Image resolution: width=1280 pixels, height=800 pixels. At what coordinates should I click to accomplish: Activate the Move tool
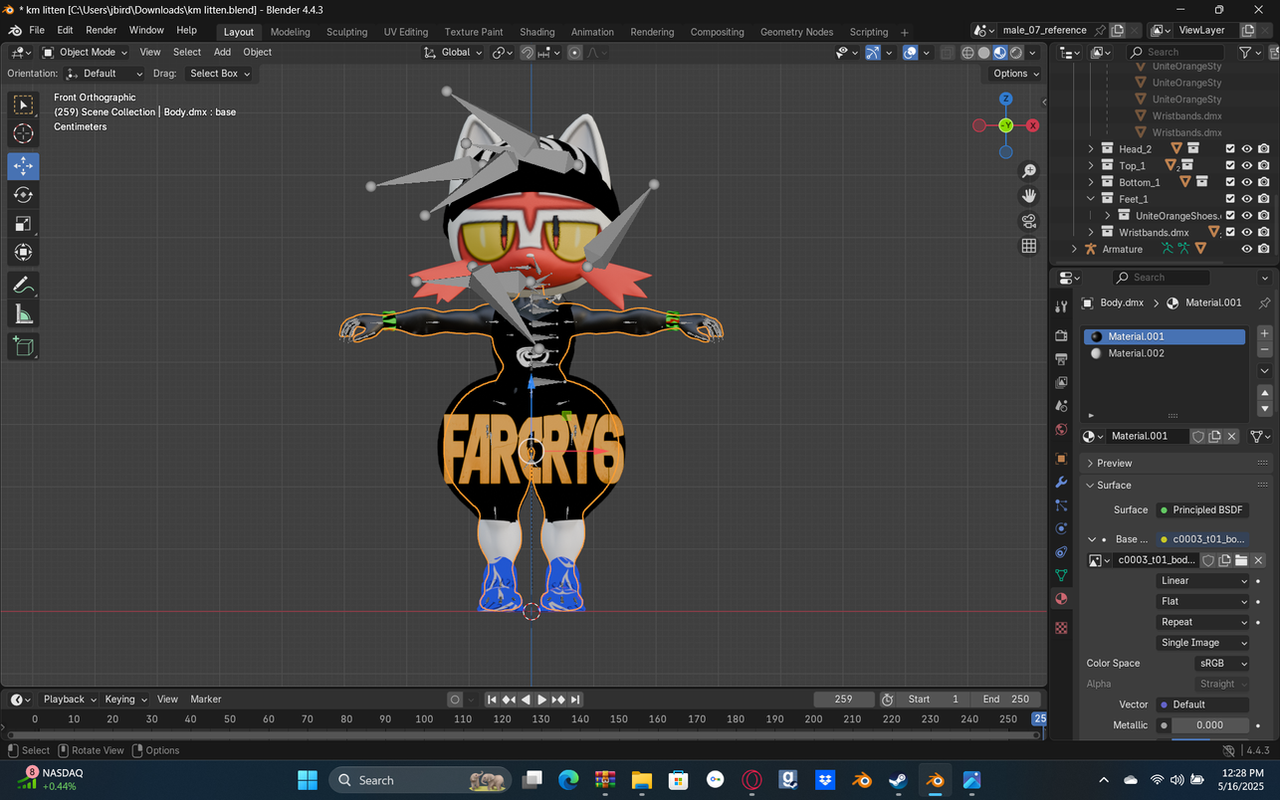tap(23, 165)
